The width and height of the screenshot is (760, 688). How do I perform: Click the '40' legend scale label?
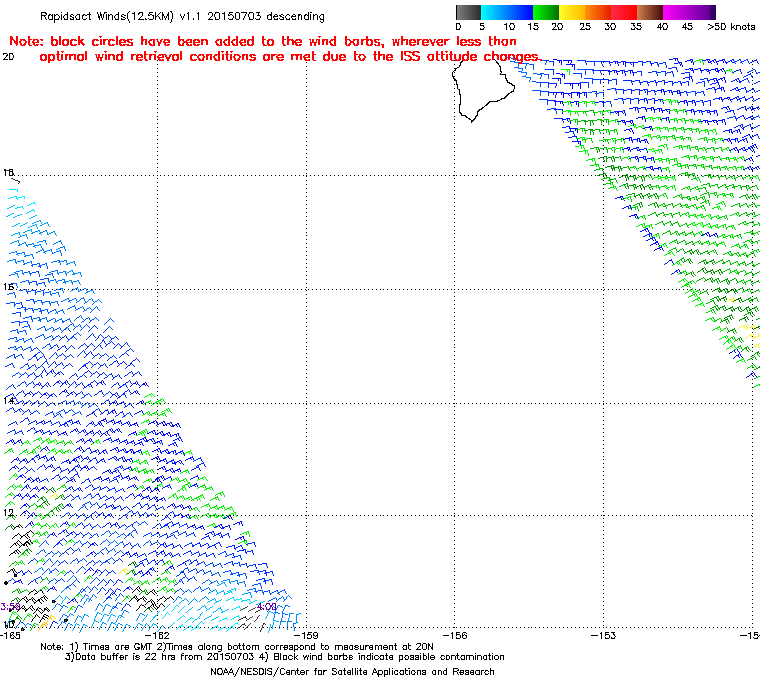click(662, 27)
